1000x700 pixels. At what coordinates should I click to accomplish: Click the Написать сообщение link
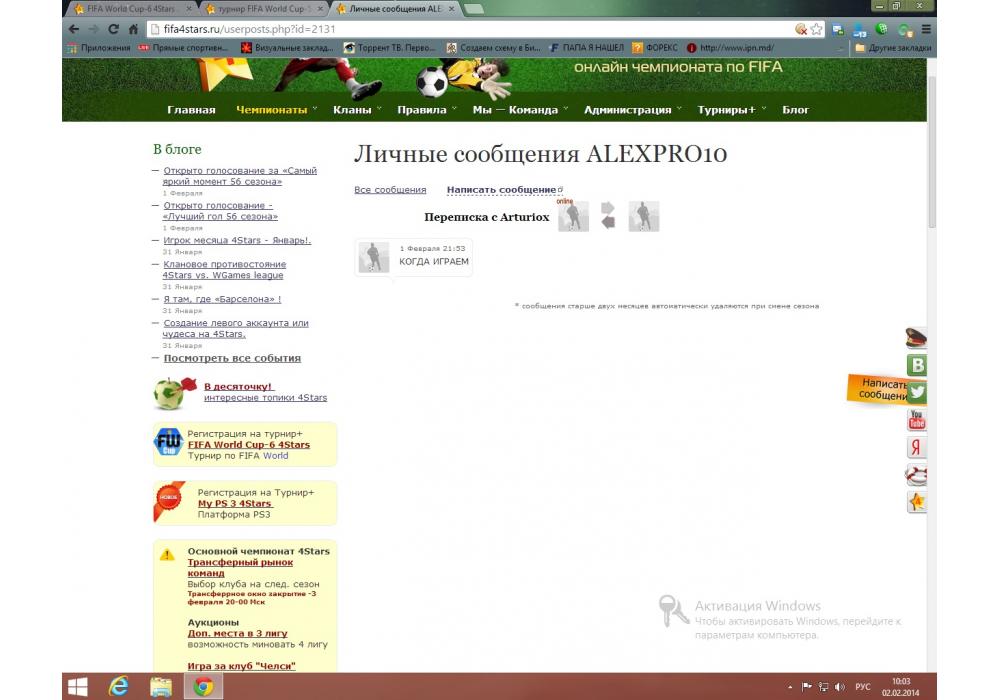501,190
